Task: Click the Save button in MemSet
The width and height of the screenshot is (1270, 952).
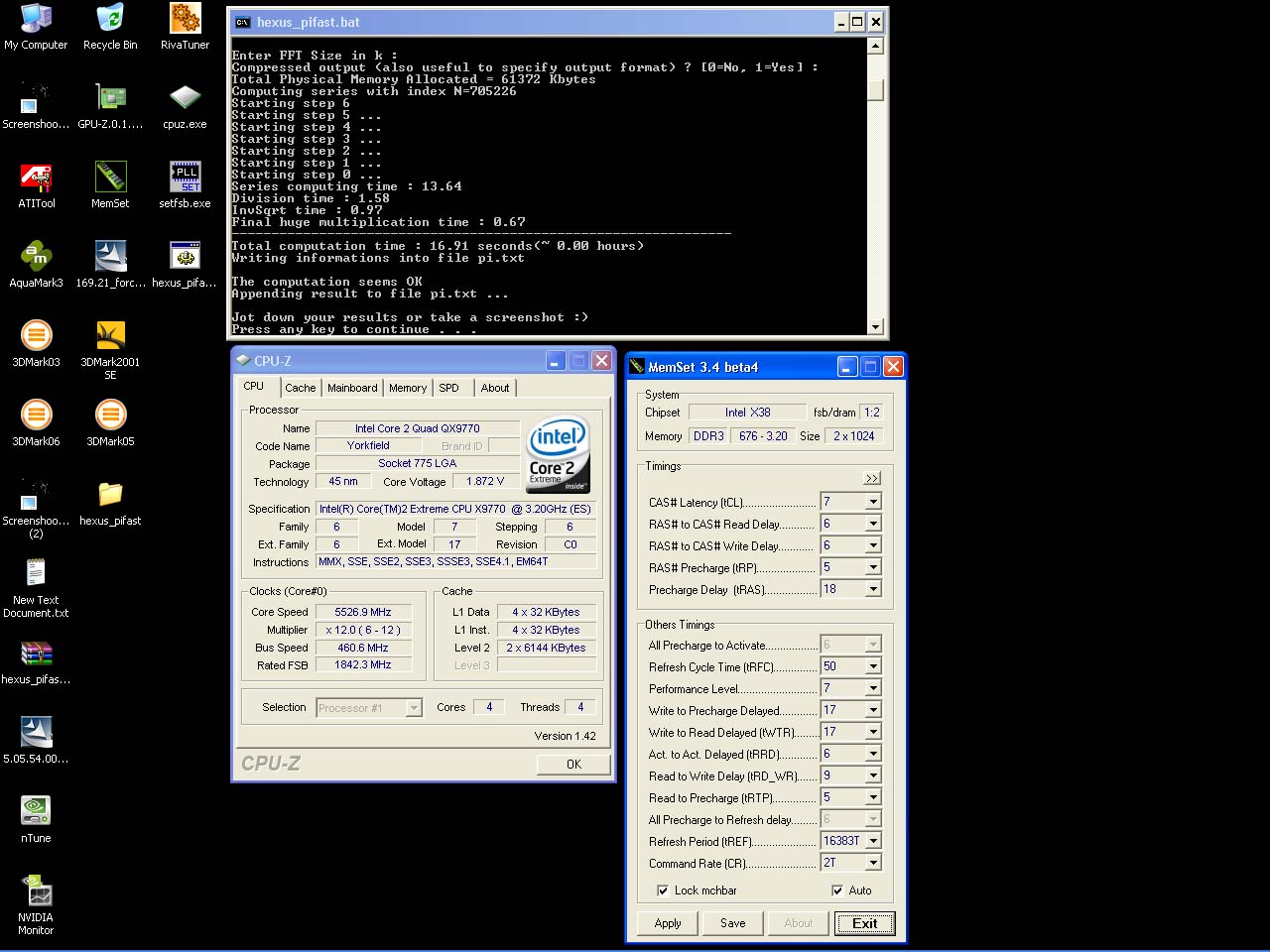Action: pyautogui.click(x=733, y=923)
